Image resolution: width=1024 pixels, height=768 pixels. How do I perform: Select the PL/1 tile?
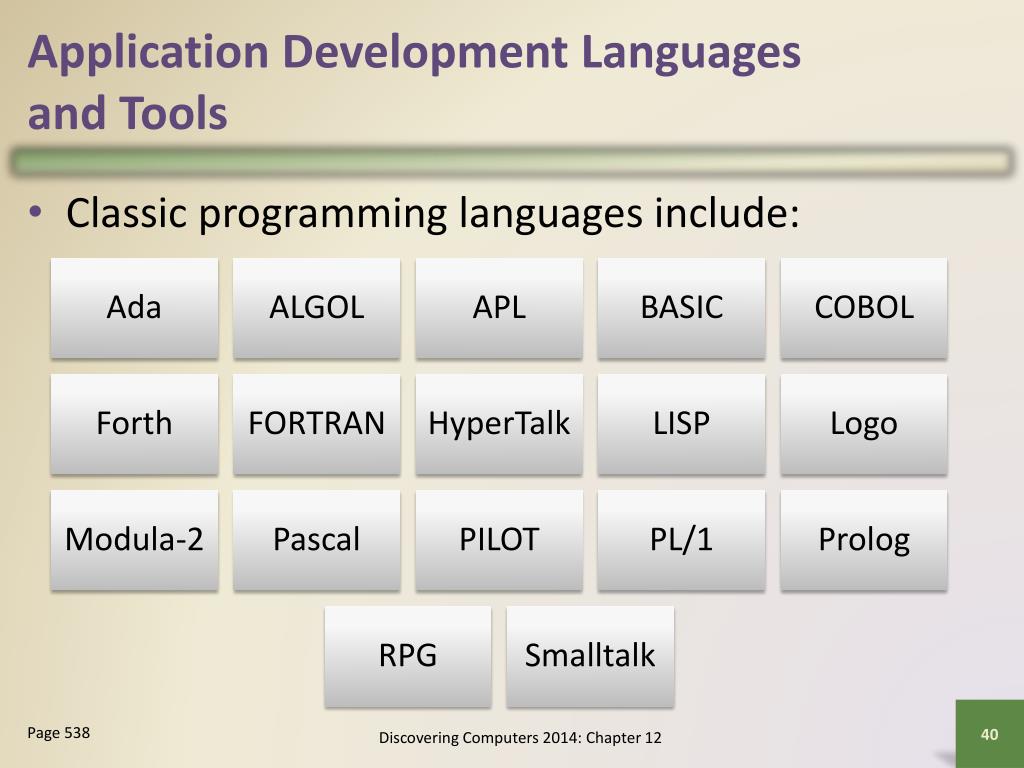coord(681,540)
